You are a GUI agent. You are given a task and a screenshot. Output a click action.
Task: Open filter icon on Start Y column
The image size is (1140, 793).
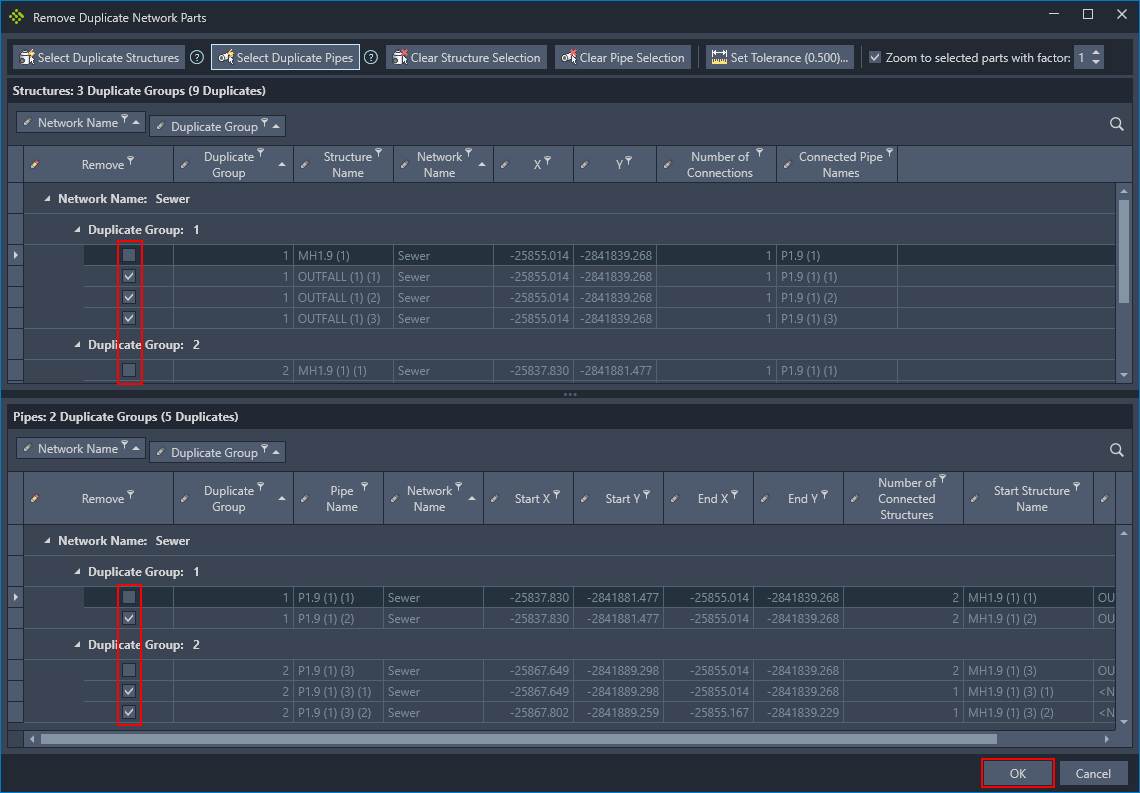coord(646,494)
